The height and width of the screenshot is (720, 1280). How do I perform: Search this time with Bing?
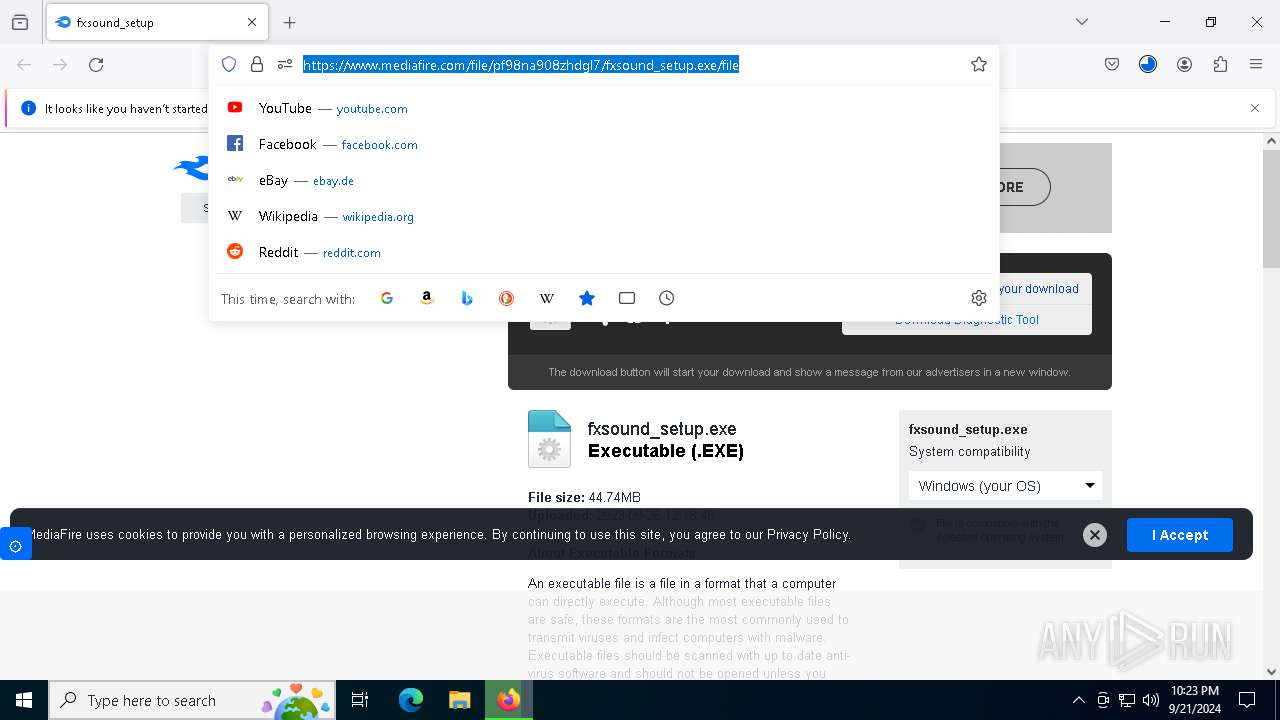click(467, 298)
